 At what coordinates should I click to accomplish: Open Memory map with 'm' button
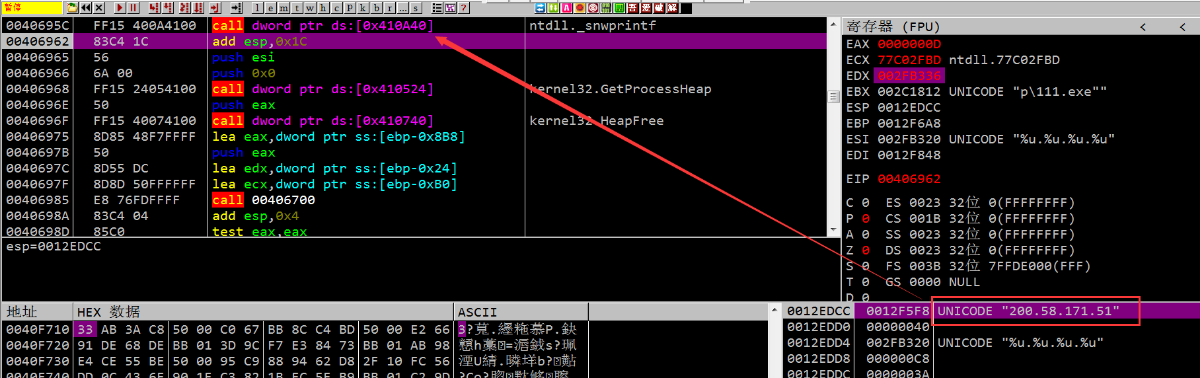[x=283, y=8]
